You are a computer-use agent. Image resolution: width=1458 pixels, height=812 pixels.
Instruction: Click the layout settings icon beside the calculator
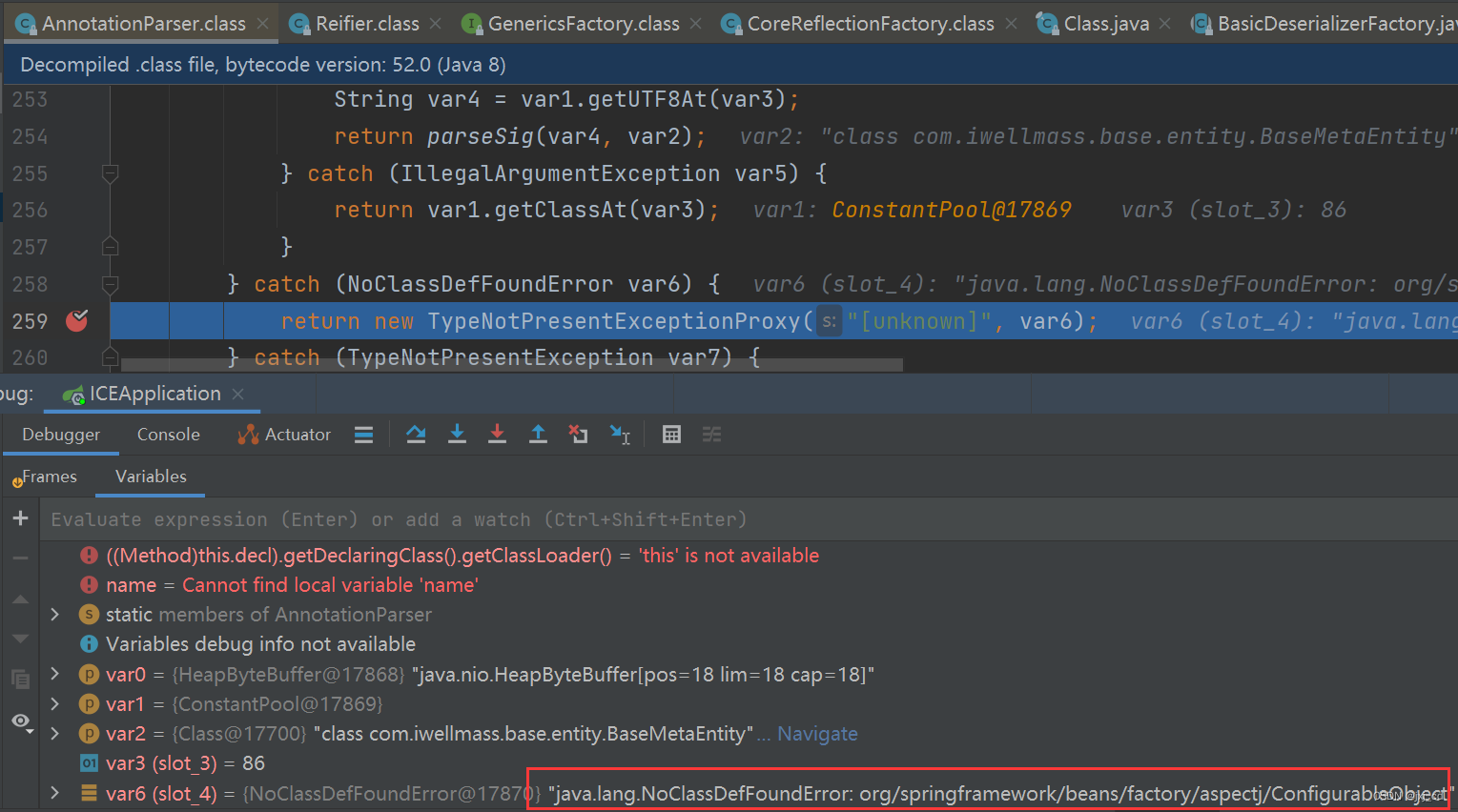coord(711,434)
